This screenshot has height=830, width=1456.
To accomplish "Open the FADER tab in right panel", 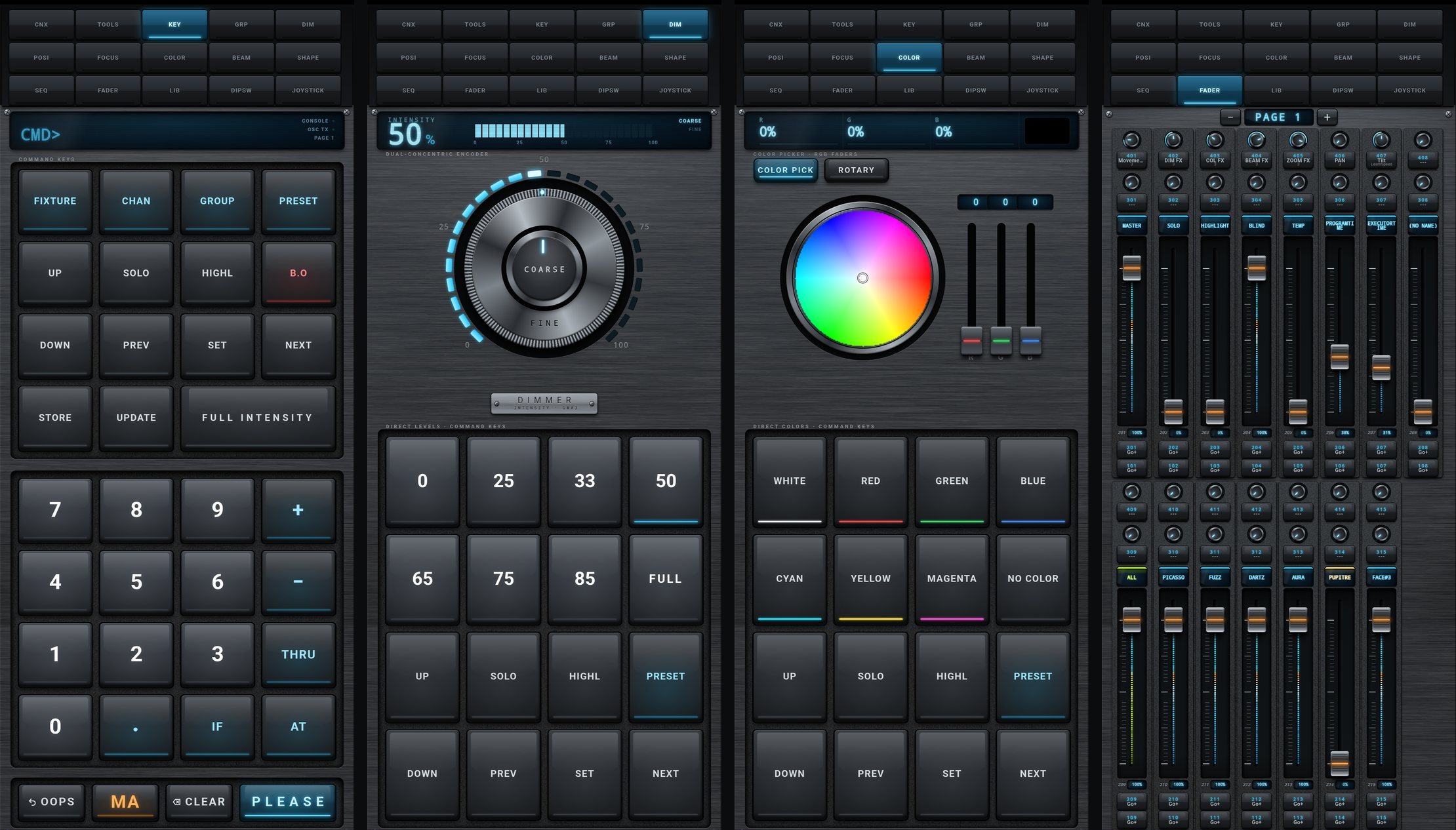I will pos(1209,90).
